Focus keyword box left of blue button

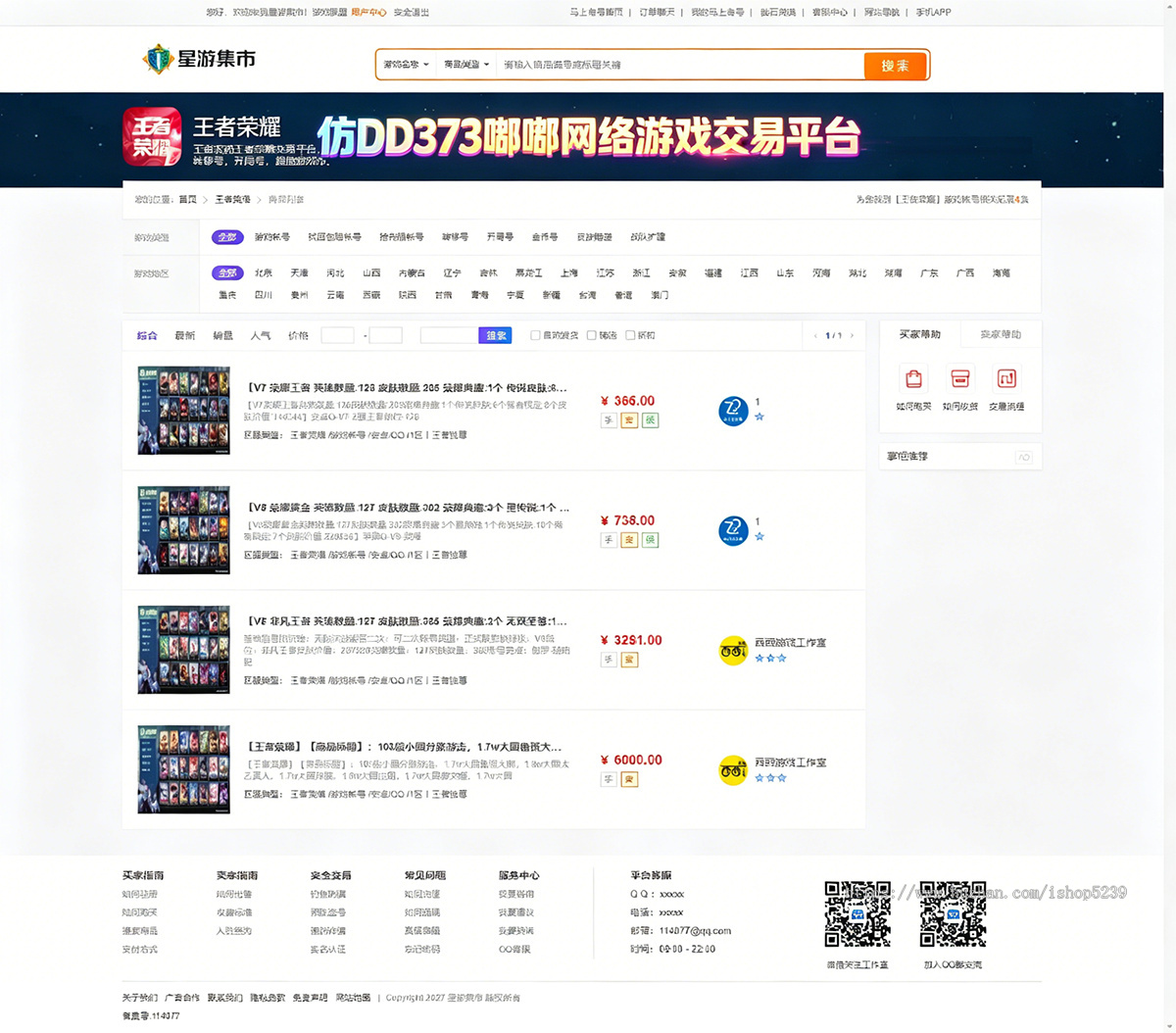449,335
